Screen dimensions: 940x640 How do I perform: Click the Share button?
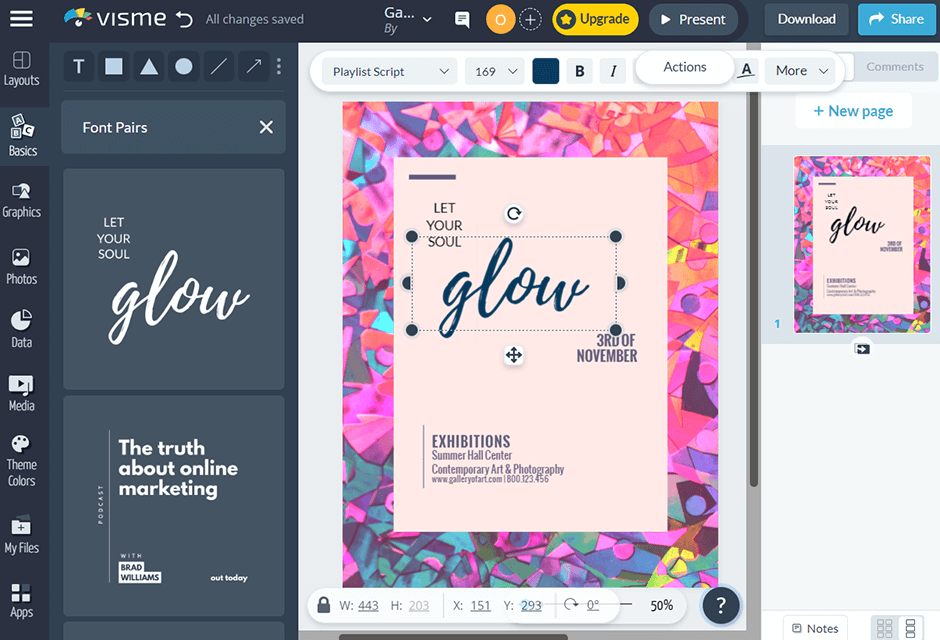click(x=896, y=19)
